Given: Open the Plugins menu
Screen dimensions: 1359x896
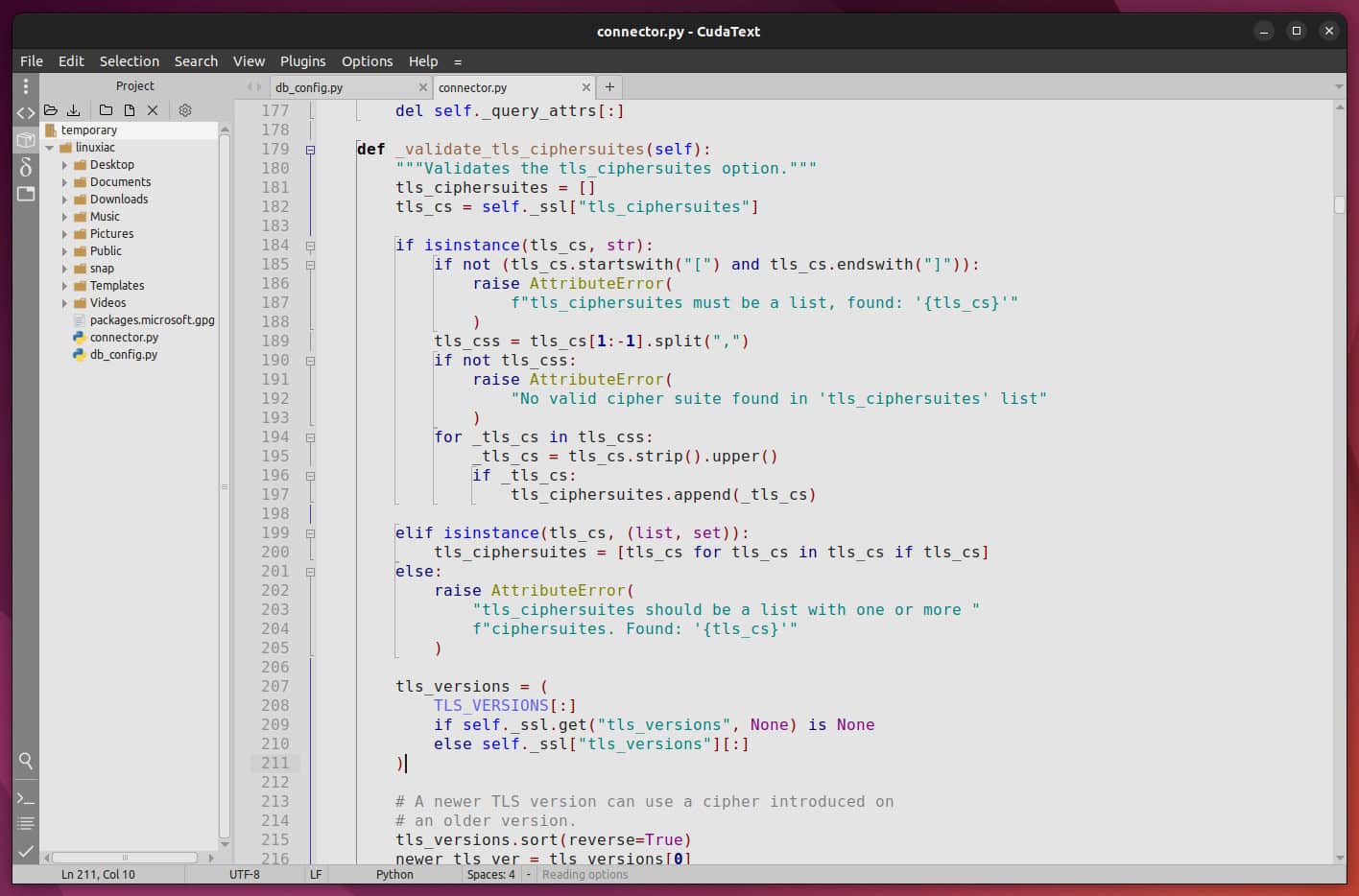Looking at the screenshot, I should point(302,60).
